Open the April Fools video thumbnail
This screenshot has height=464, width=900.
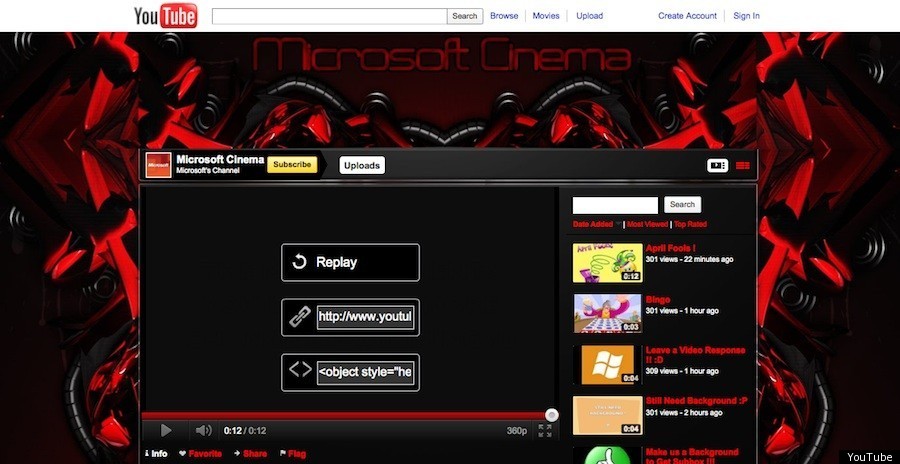click(607, 262)
